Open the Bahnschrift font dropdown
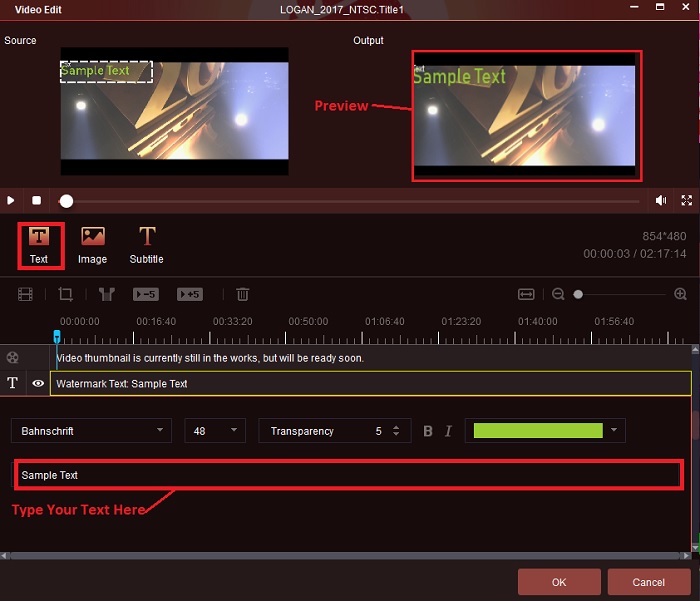Screen dimensions: 700x601 tap(92, 431)
